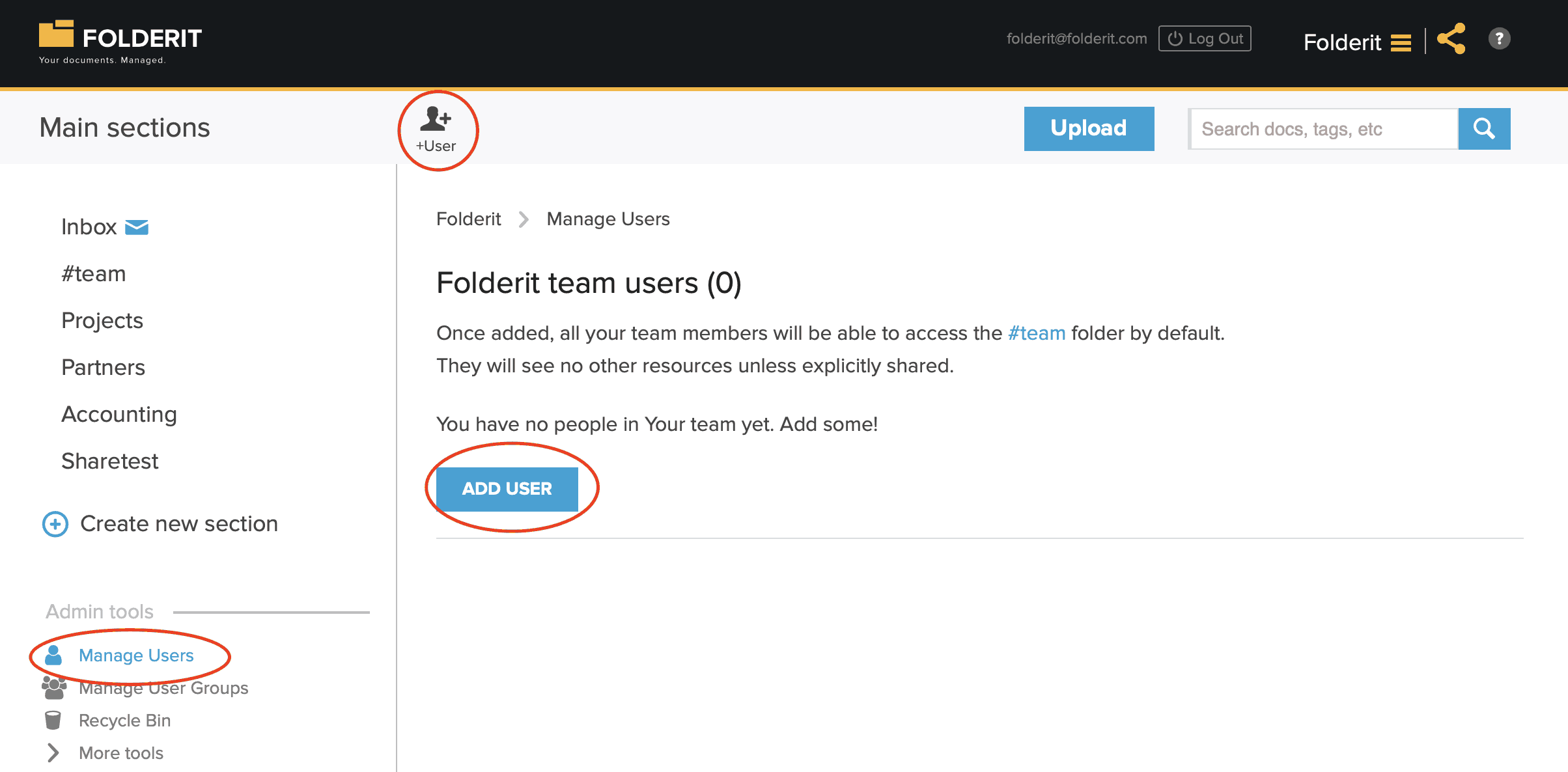
Task: Focus the Search docs, tags field
Action: (1323, 129)
